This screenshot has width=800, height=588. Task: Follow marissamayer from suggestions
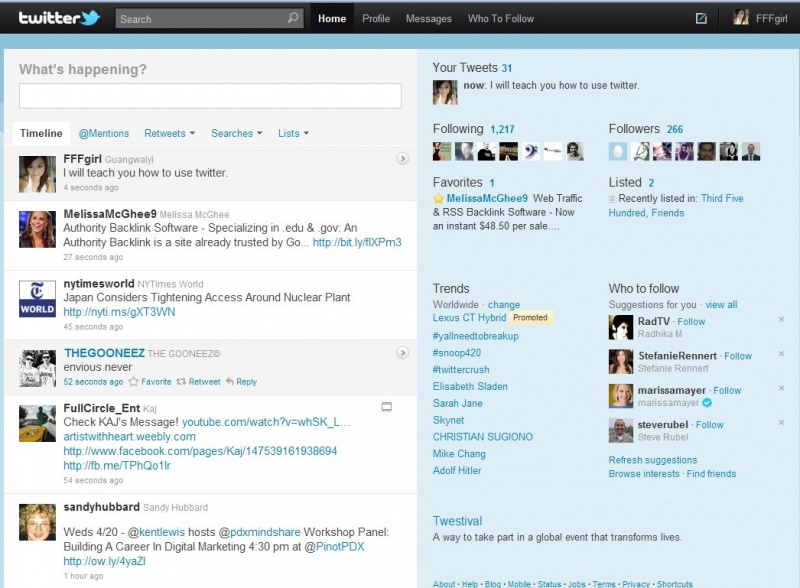(727, 391)
